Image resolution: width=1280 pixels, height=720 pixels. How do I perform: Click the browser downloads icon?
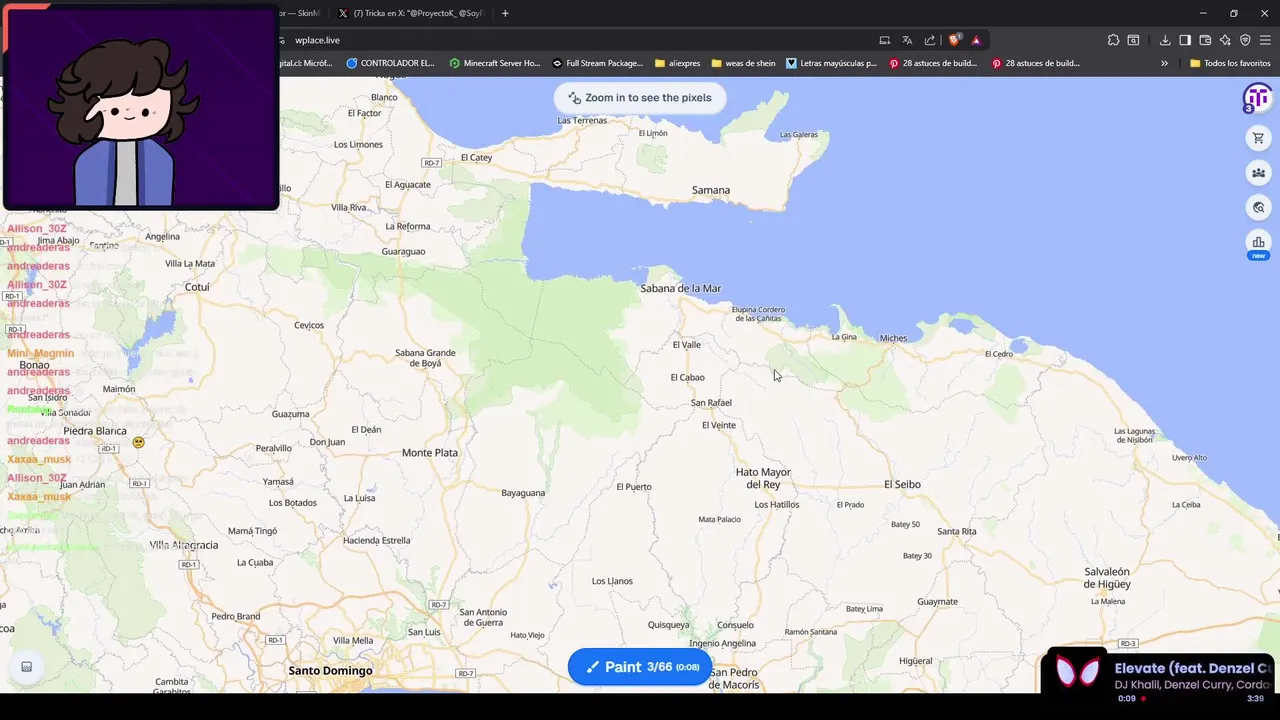[x=1165, y=40]
